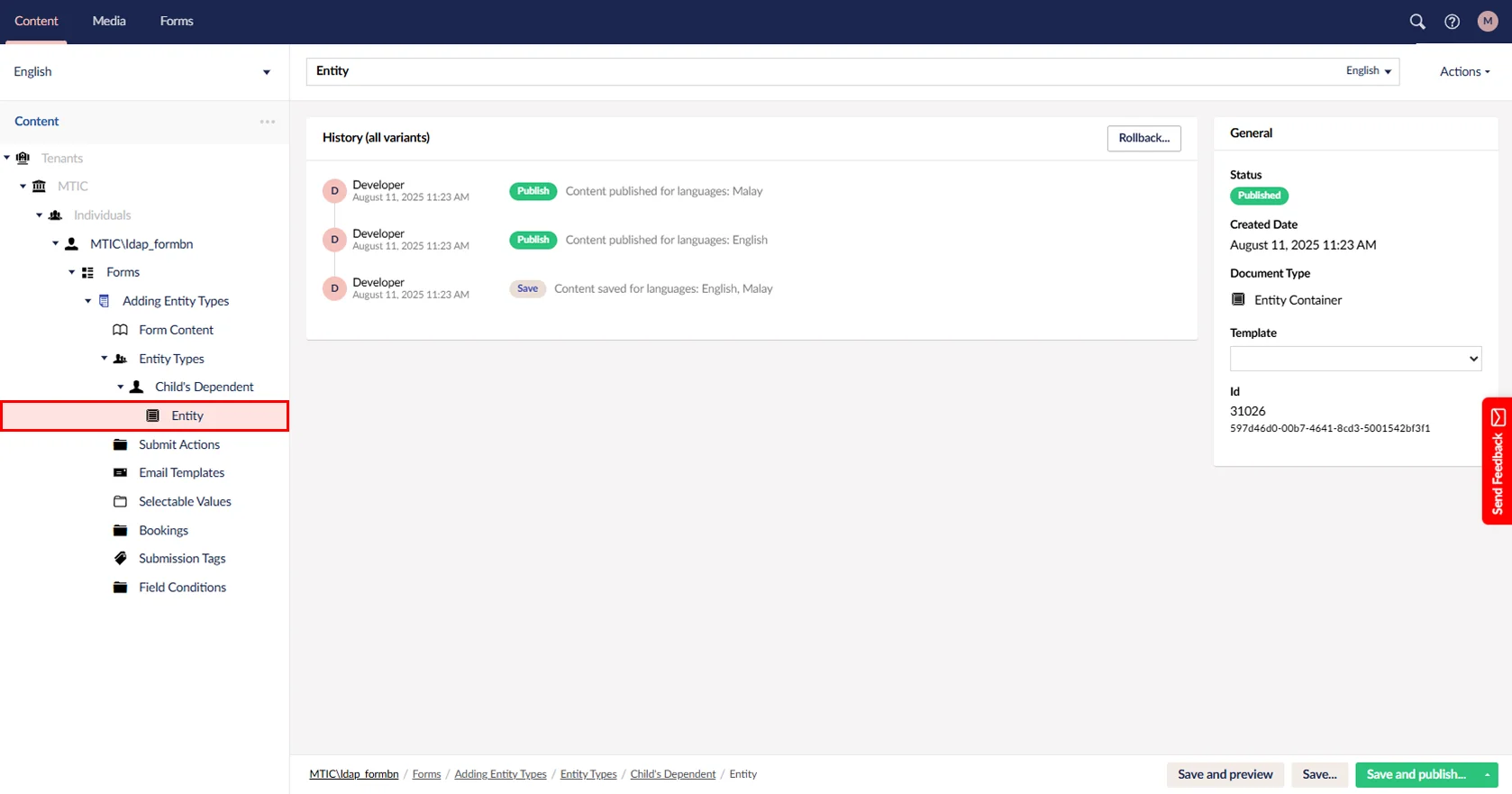Viewport: 1512px width, 794px height.
Task: Collapse the Adding Entity Types node
Action: (88, 301)
